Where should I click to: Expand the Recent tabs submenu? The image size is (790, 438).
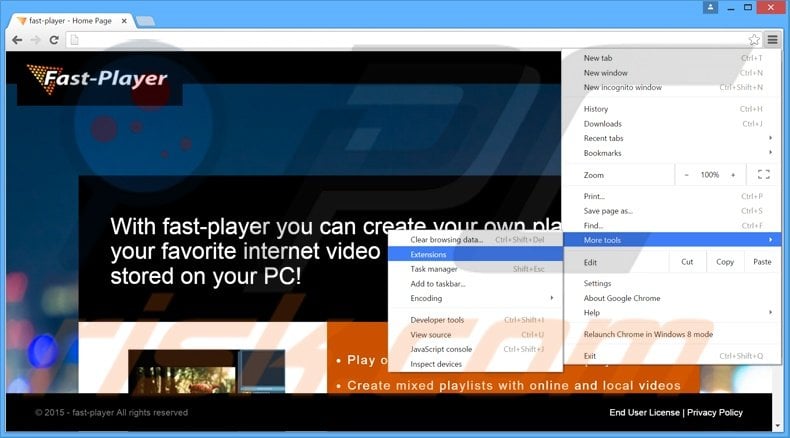point(672,138)
